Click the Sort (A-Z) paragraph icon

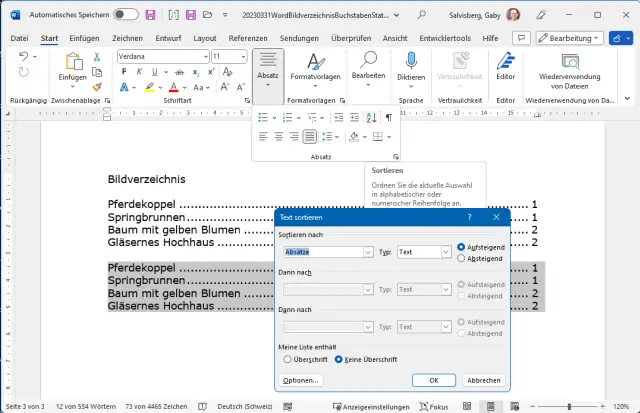[370, 118]
